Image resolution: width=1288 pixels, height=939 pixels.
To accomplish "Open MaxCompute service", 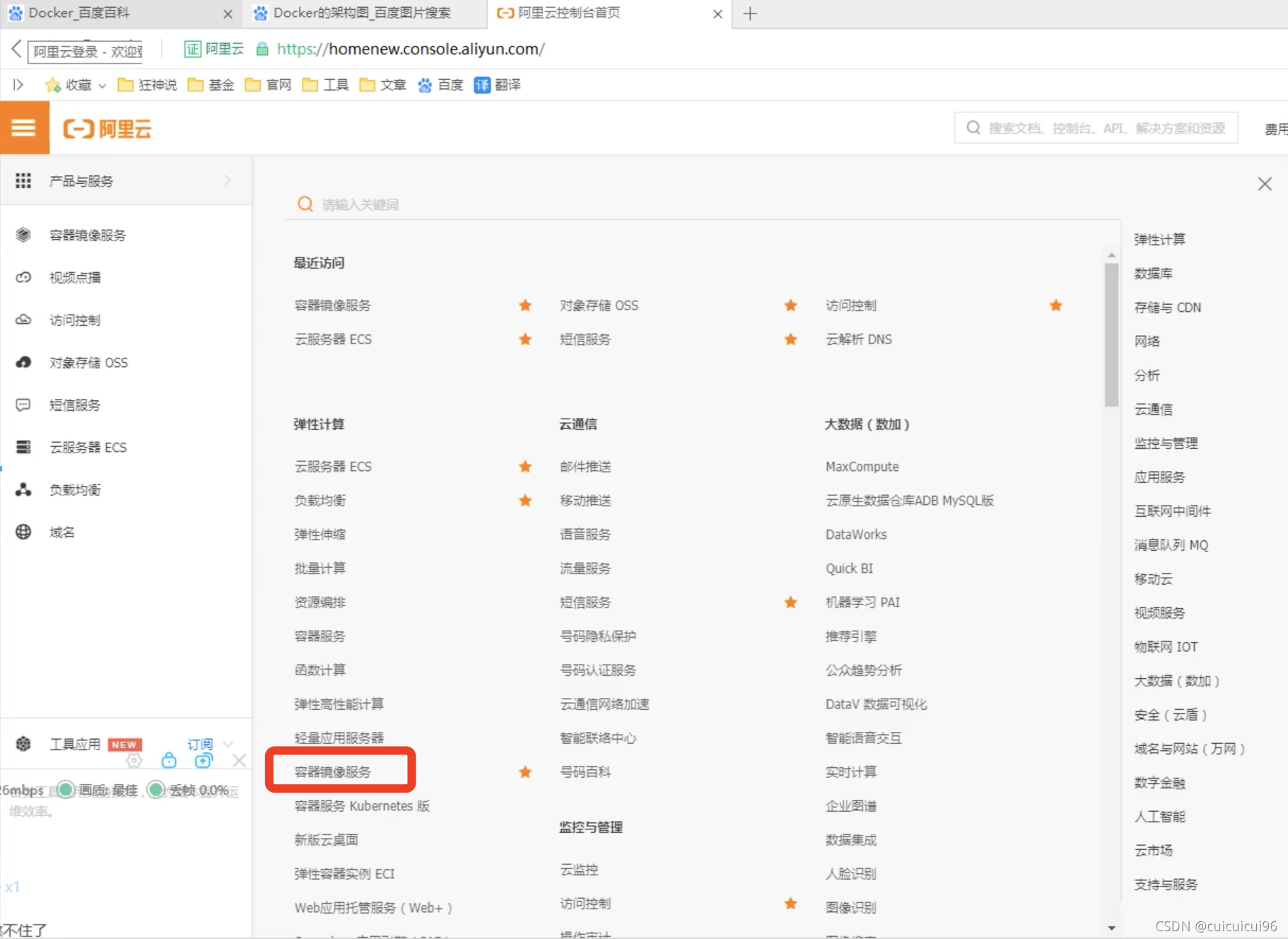I will tap(862, 467).
